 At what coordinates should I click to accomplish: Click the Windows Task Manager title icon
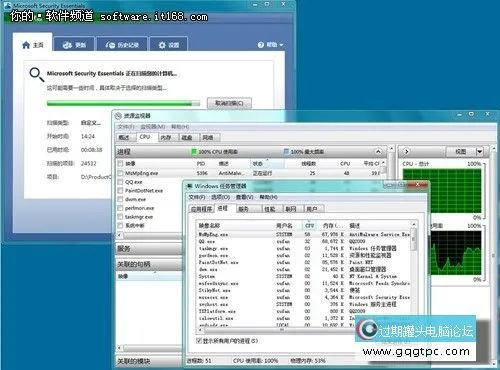coord(190,186)
